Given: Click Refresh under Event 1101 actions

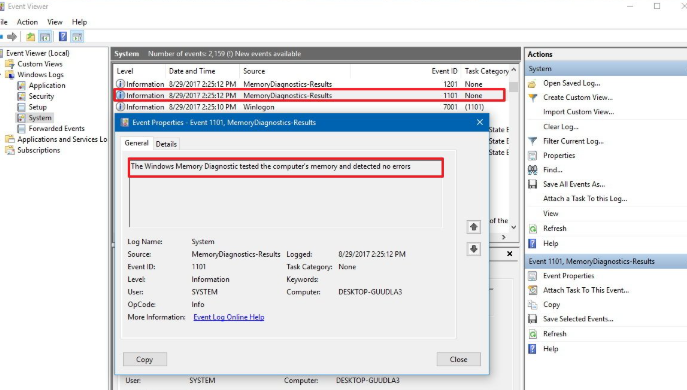Looking at the screenshot, I should coord(555,334).
